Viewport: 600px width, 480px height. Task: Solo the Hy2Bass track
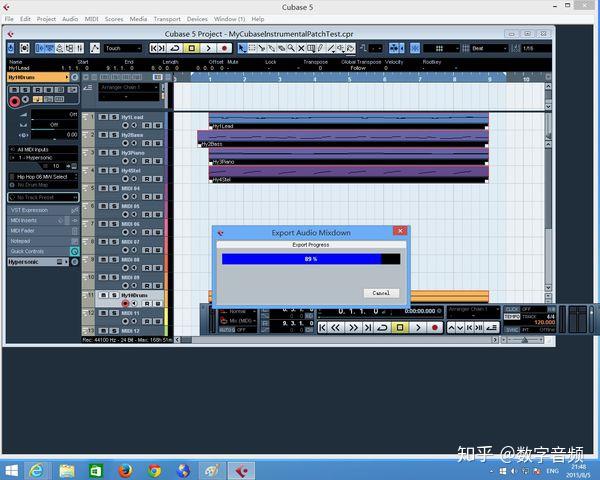[x=114, y=135]
